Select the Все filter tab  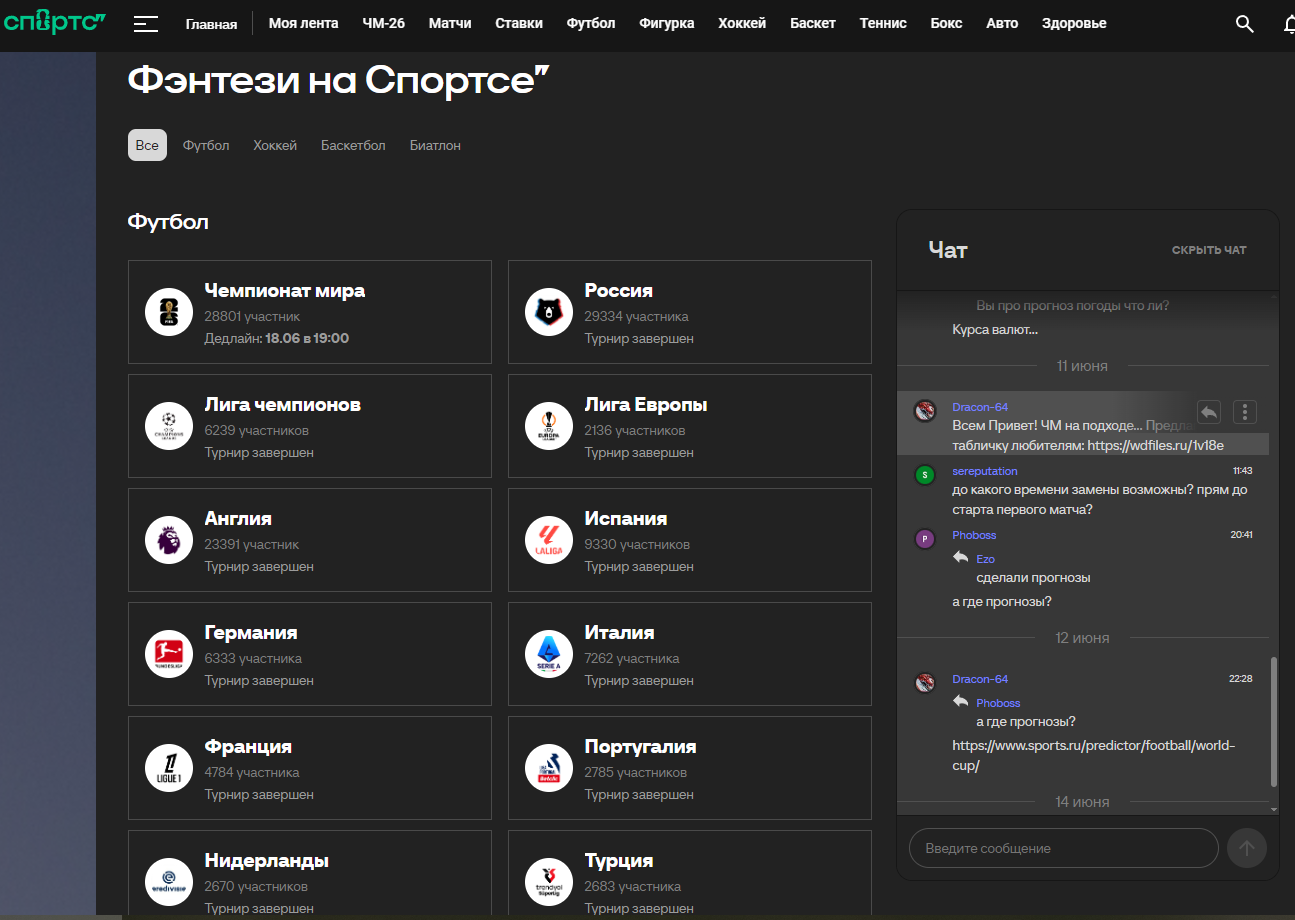click(x=147, y=145)
